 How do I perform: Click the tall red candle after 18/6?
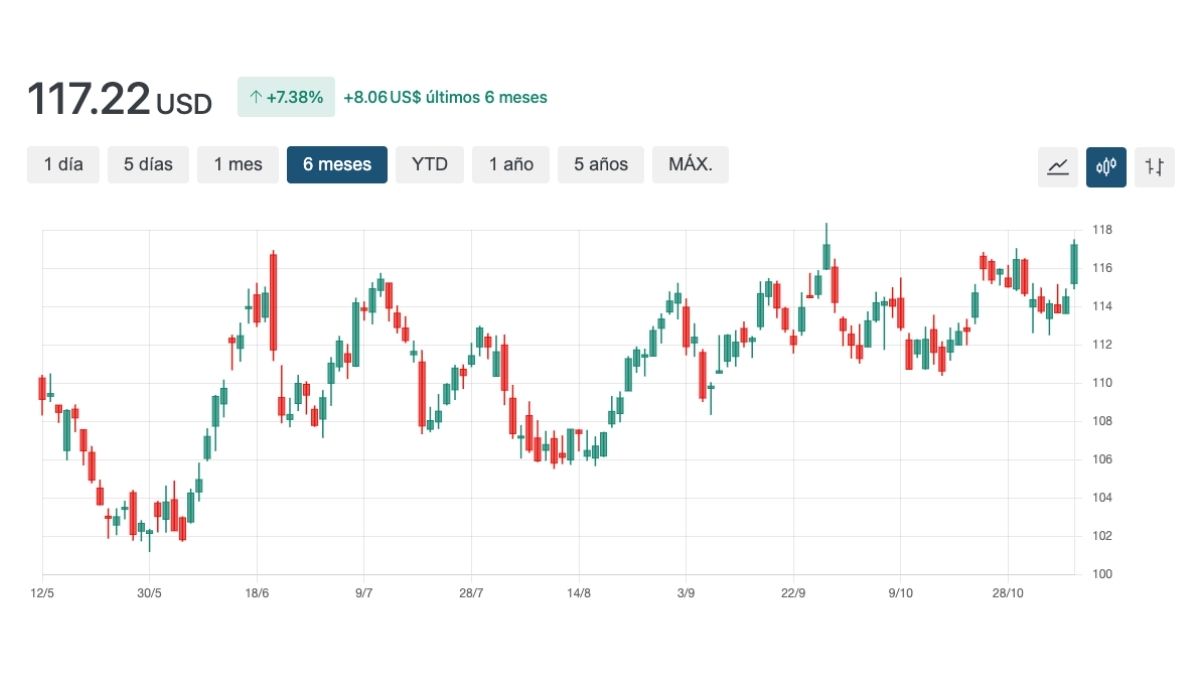click(273, 300)
